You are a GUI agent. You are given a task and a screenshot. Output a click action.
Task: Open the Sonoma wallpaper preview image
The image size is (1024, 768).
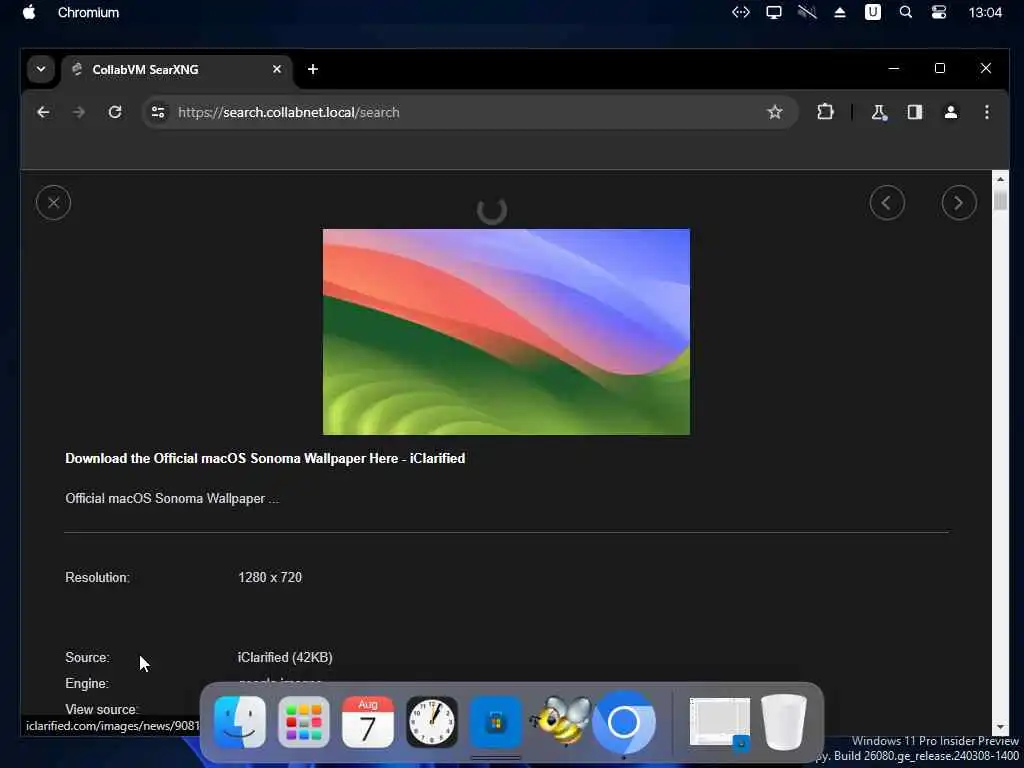[506, 332]
